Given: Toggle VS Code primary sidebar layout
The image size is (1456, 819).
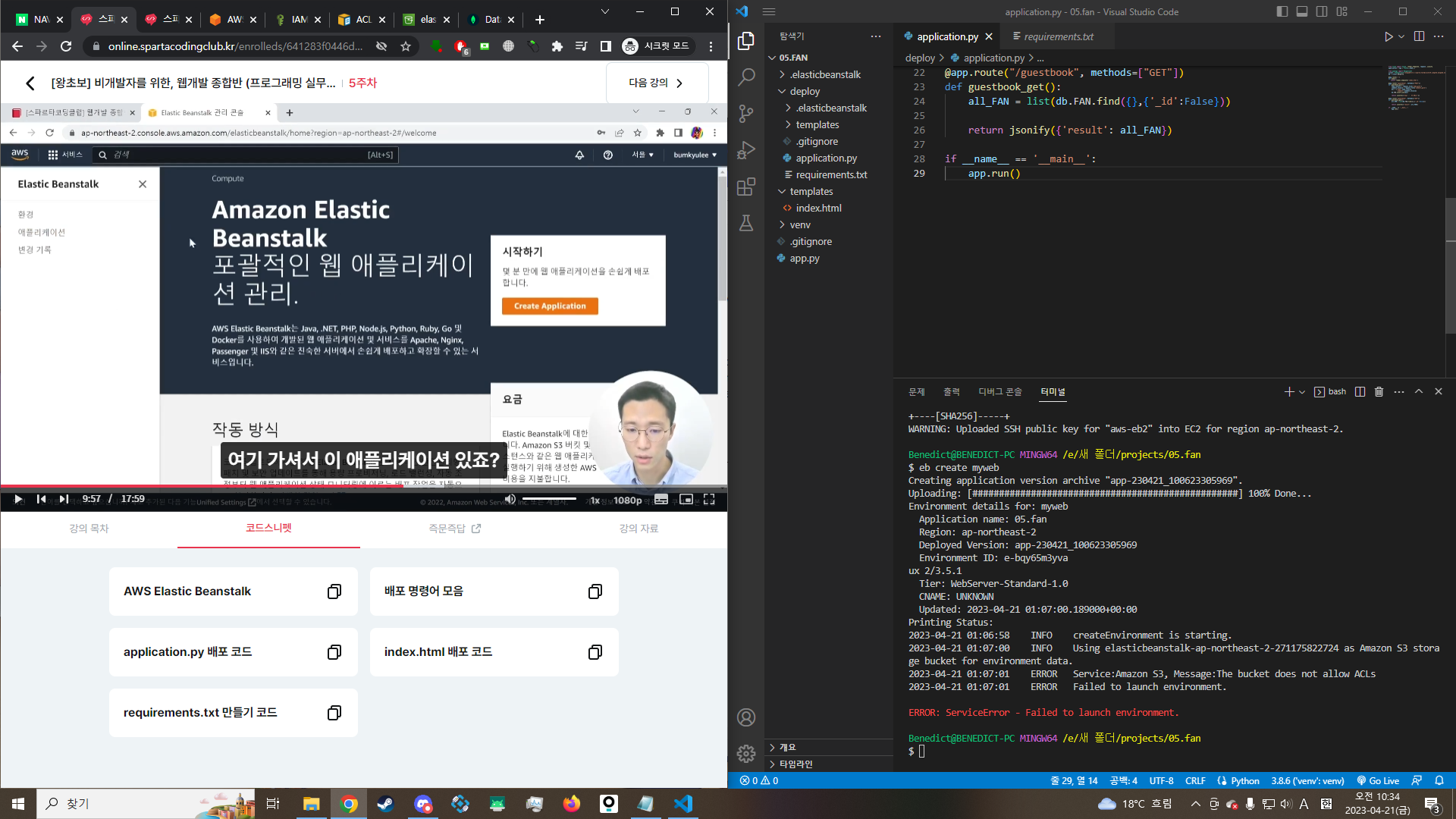Looking at the screenshot, I should point(1282,11).
